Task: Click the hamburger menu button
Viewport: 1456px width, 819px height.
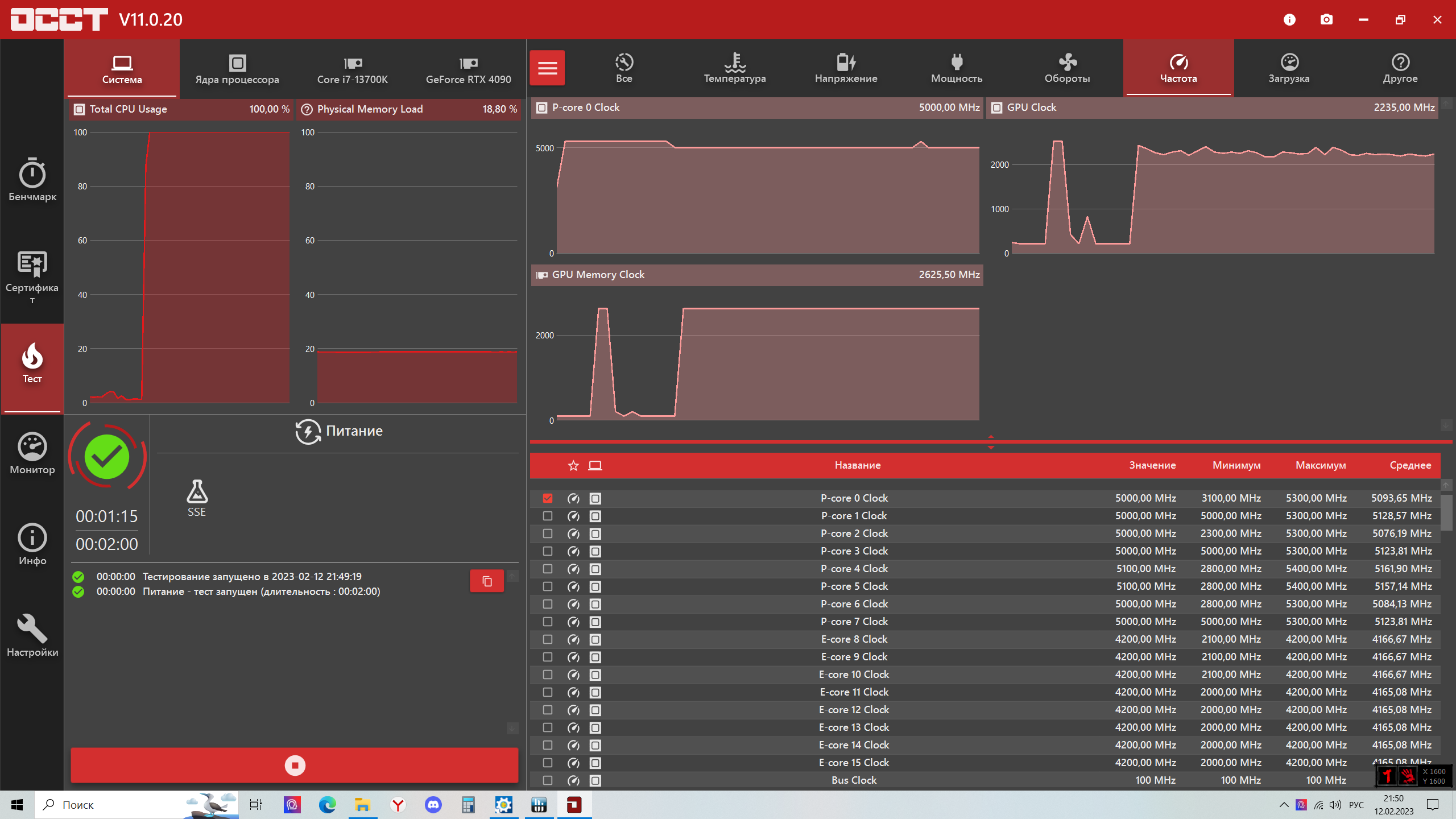Action: [x=547, y=68]
